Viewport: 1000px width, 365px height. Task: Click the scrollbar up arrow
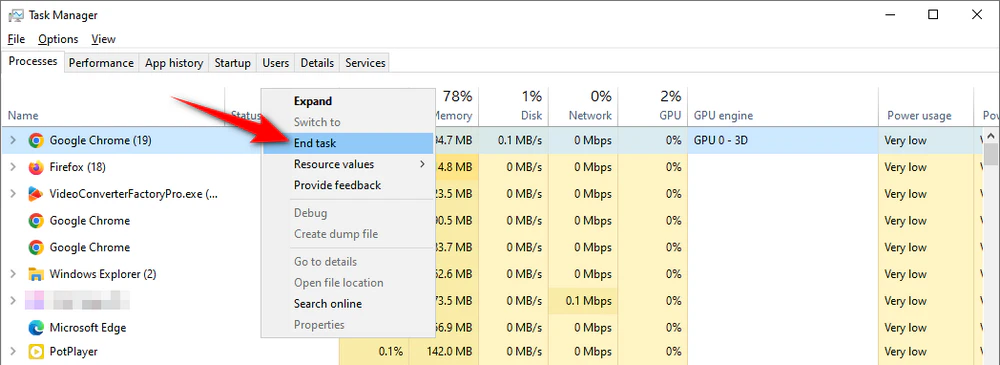tap(990, 135)
